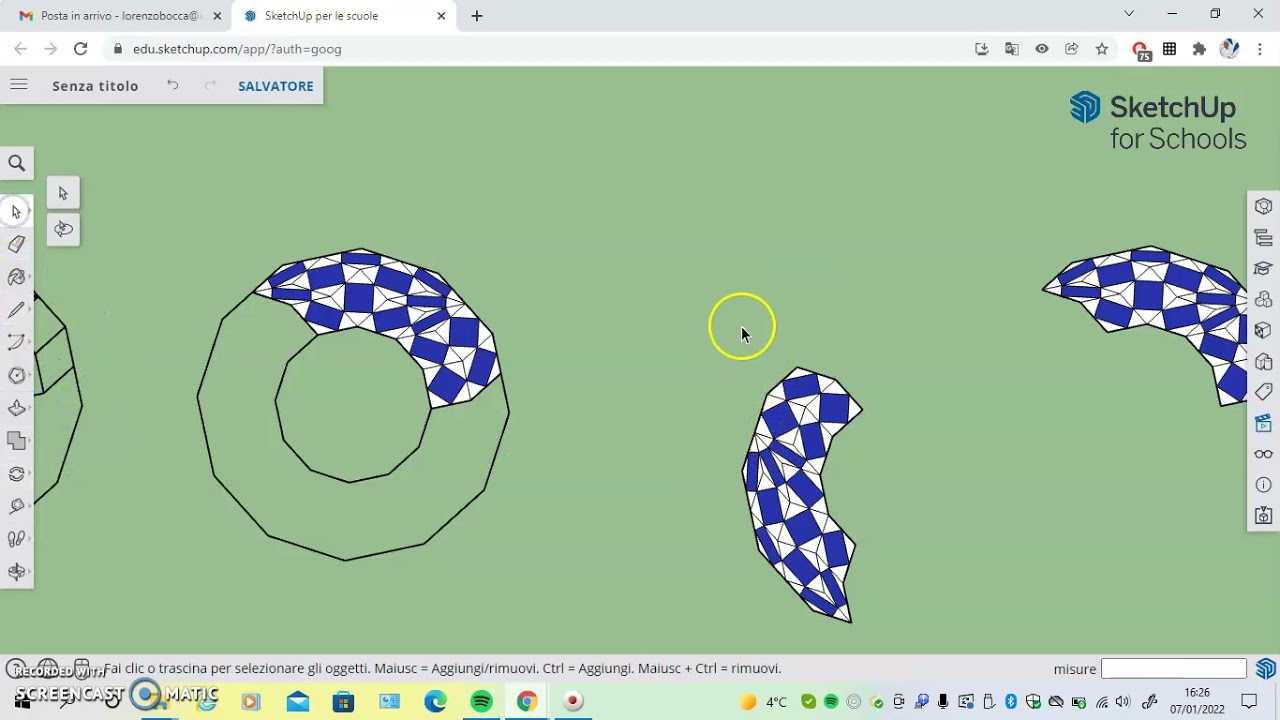The image size is (1280, 720).
Task: Bookmark this page with star icon
Action: tap(1101, 48)
